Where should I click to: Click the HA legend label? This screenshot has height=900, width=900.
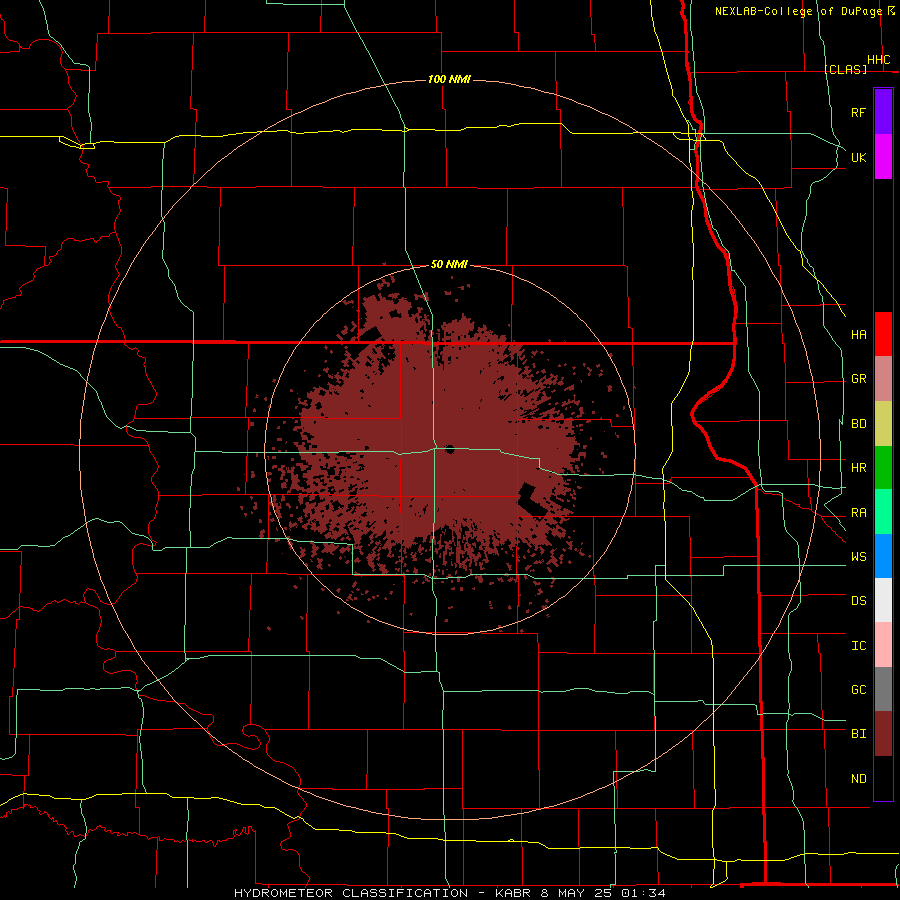tap(858, 335)
